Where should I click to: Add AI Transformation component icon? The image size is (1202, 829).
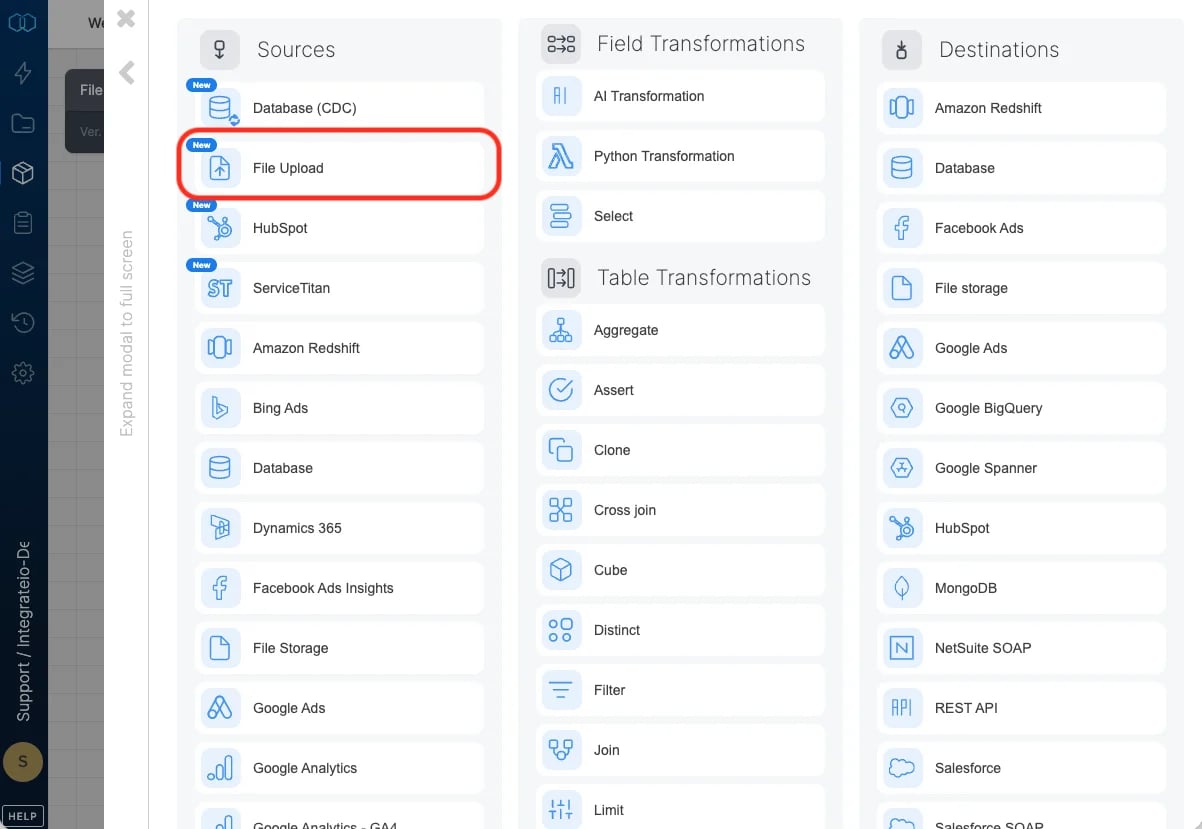[561, 96]
